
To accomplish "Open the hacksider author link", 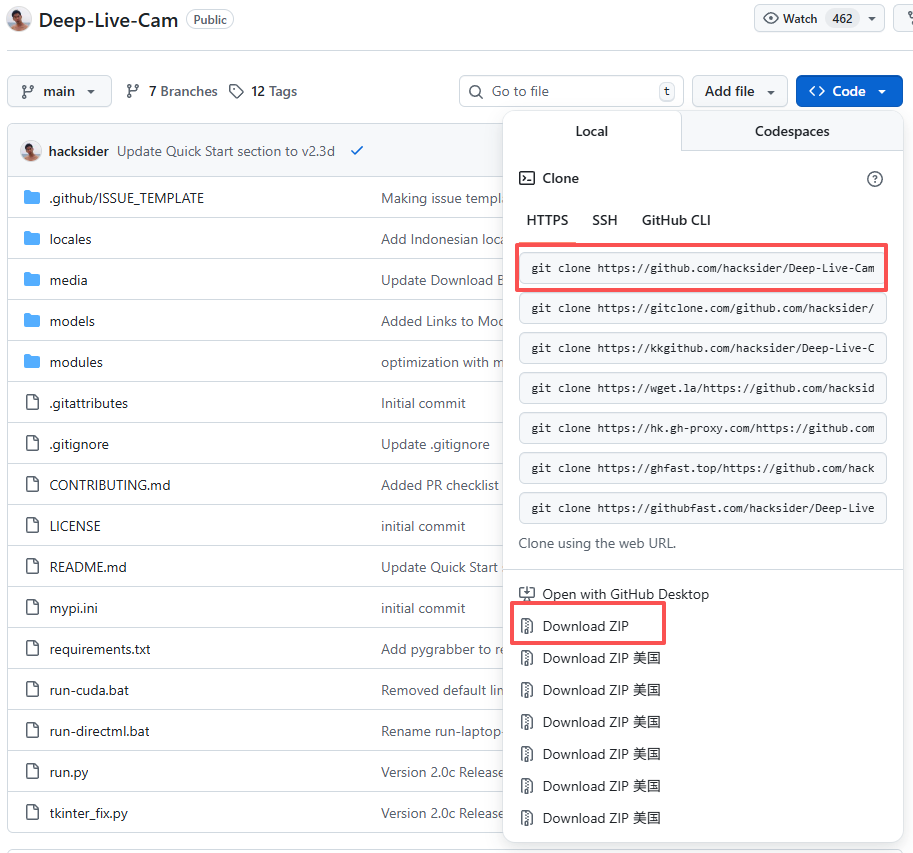I will (x=79, y=151).
